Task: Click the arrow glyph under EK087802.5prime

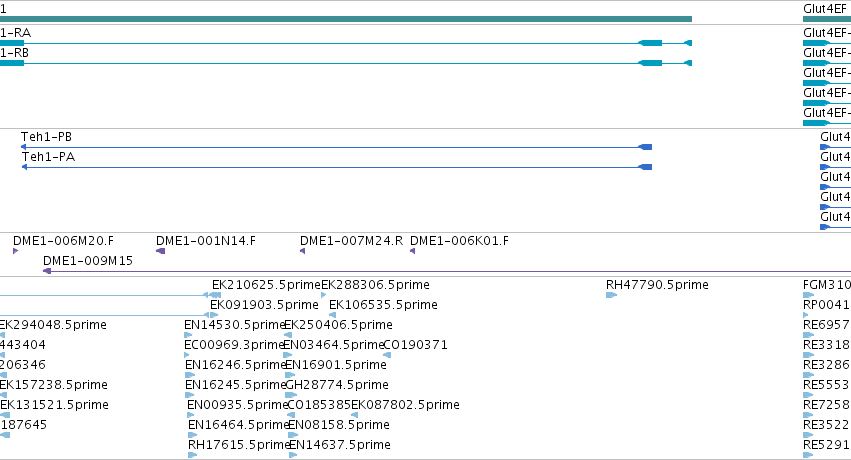Action: [354, 416]
